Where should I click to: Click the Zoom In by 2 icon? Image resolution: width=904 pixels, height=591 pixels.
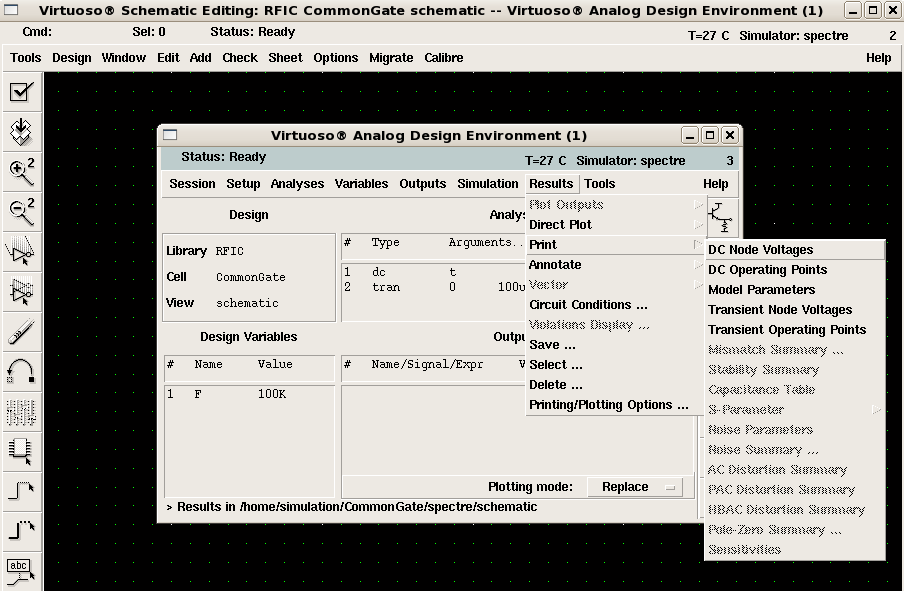(21, 172)
